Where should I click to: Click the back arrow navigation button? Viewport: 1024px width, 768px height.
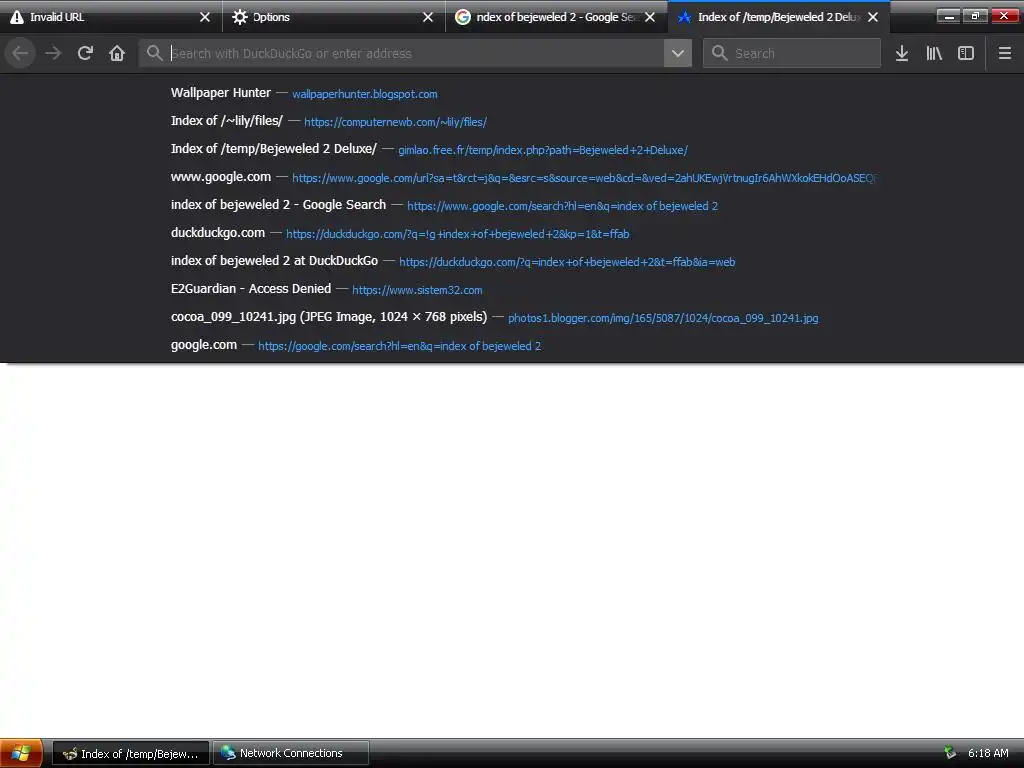(20, 54)
